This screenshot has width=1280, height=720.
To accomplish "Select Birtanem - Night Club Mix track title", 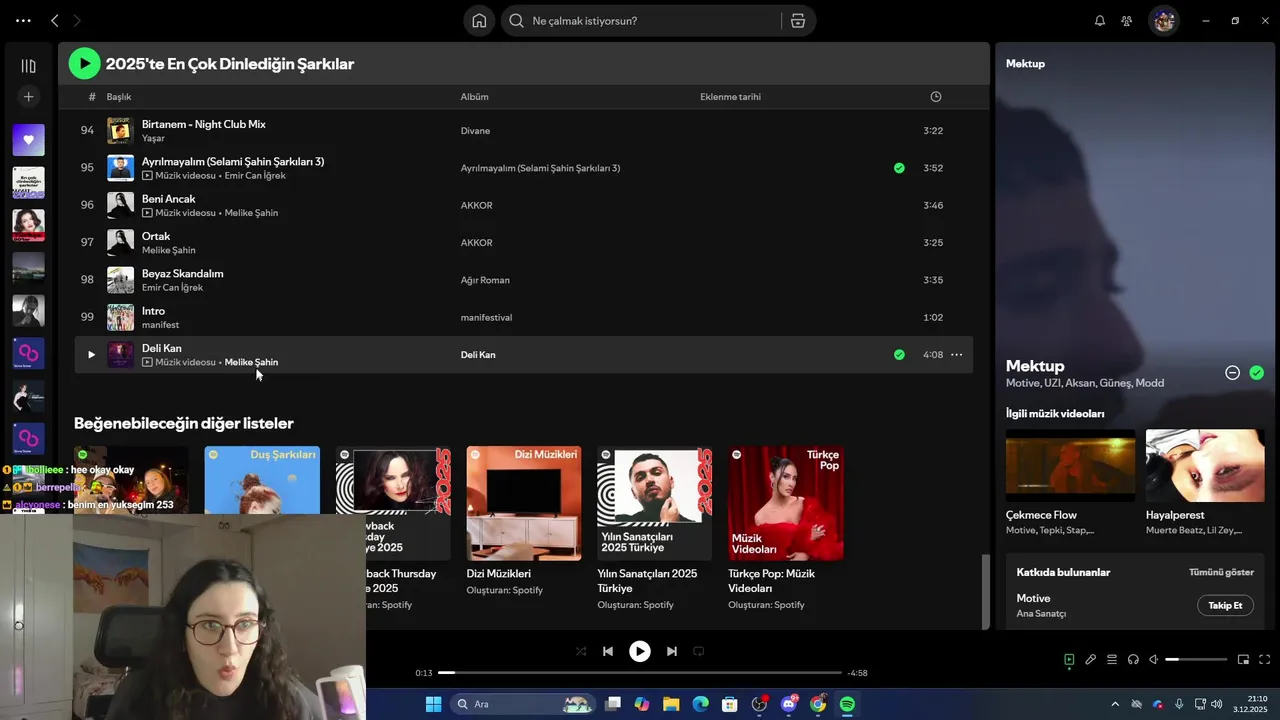I will tap(204, 124).
